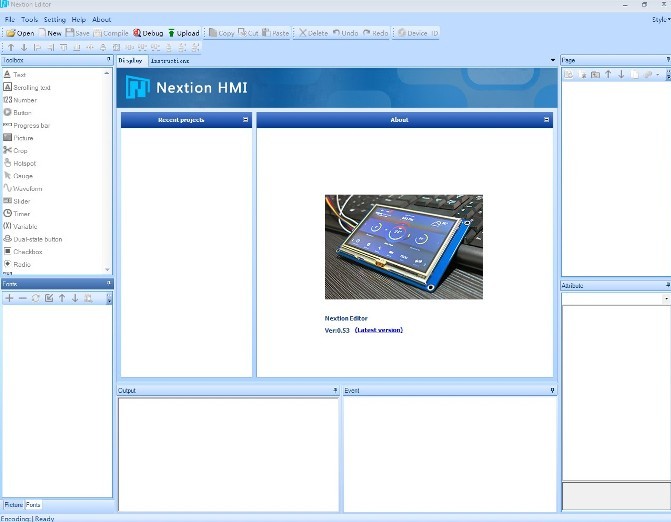This screenshot has height=522, width=671.
Task: Select the Crop component
Action: tap(15, 151)
